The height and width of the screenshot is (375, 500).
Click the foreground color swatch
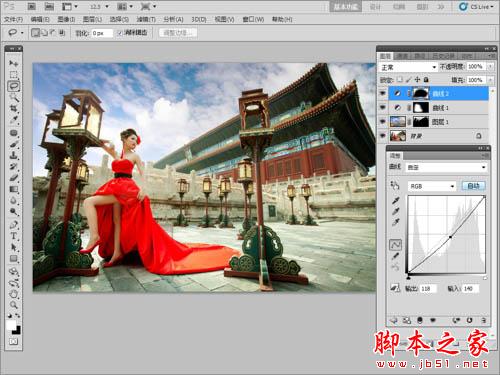(x=11, y=325)
